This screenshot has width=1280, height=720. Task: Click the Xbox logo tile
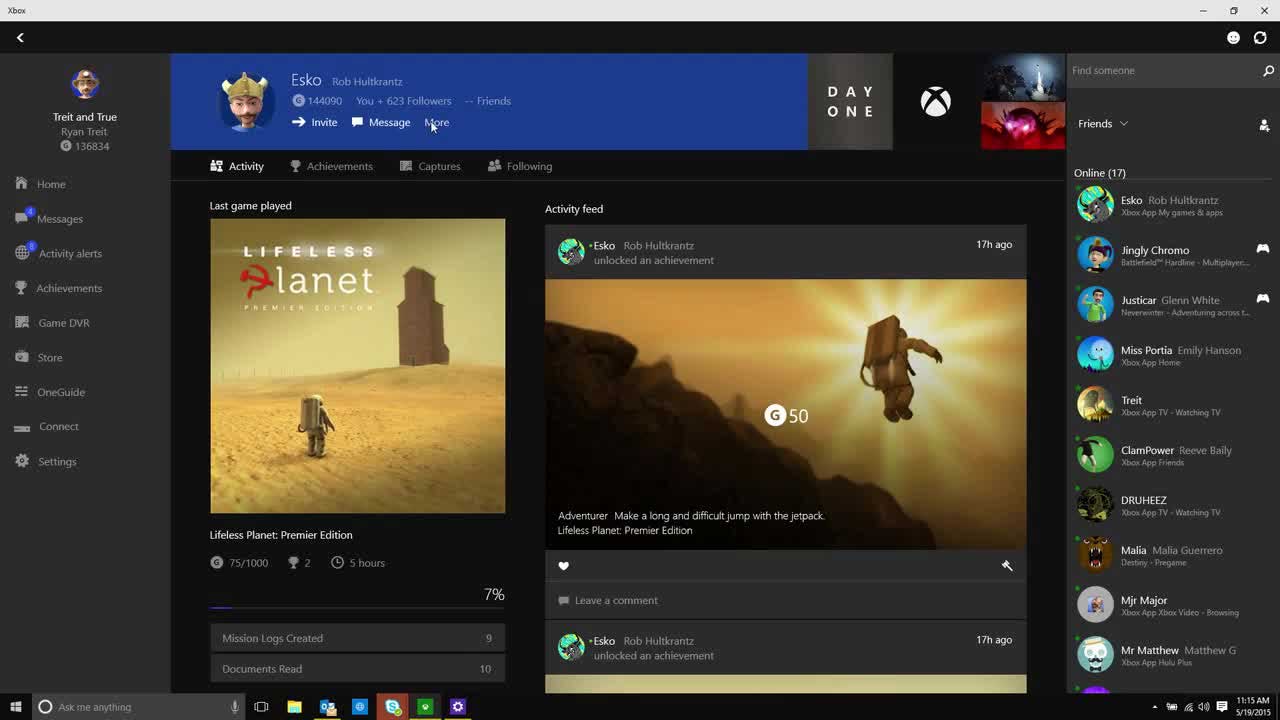point(936,101)
